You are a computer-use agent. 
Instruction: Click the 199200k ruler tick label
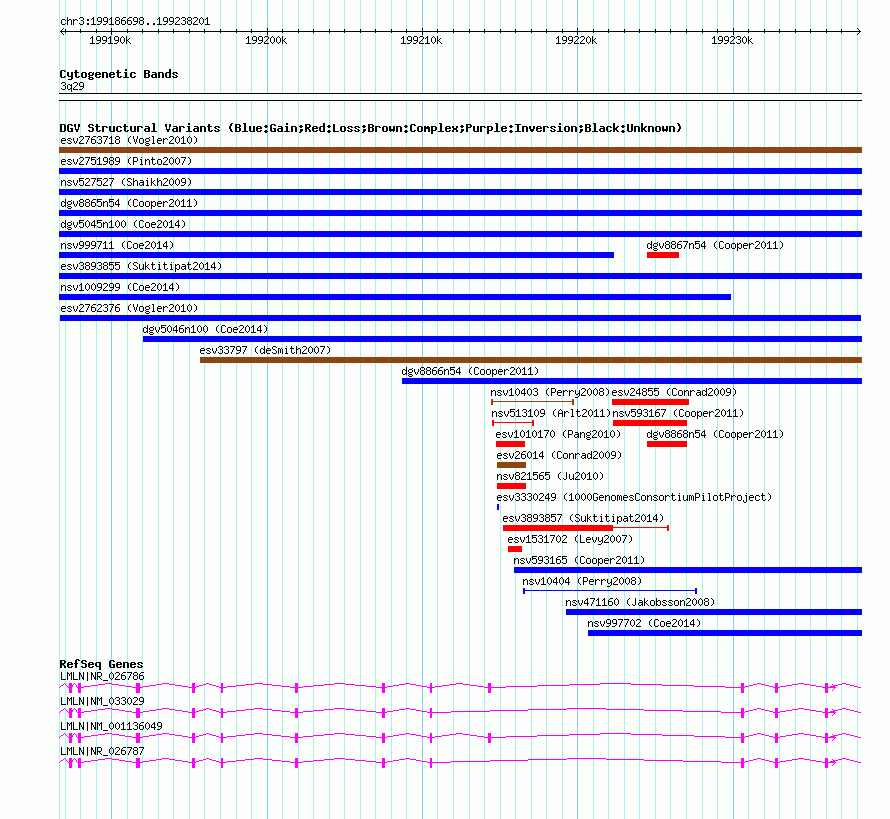click(266, 40)
